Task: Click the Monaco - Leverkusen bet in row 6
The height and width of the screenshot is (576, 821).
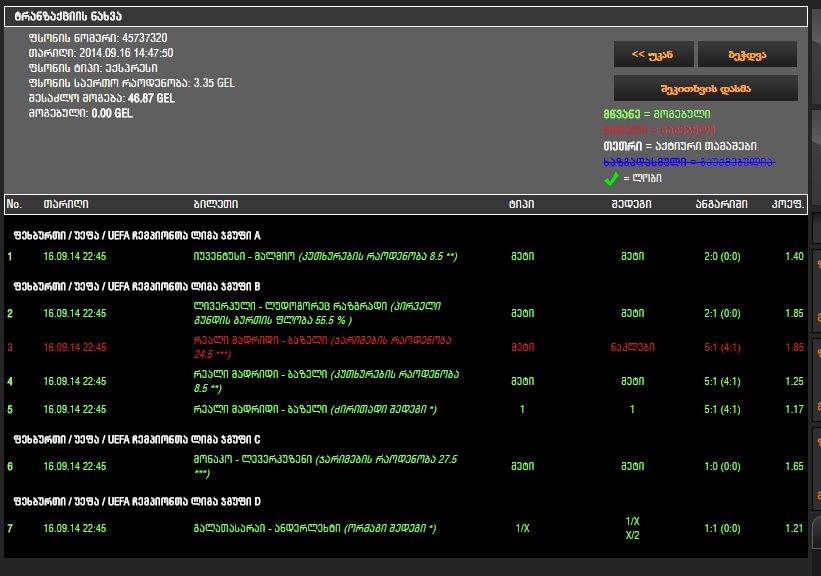Action: (325, 466)
